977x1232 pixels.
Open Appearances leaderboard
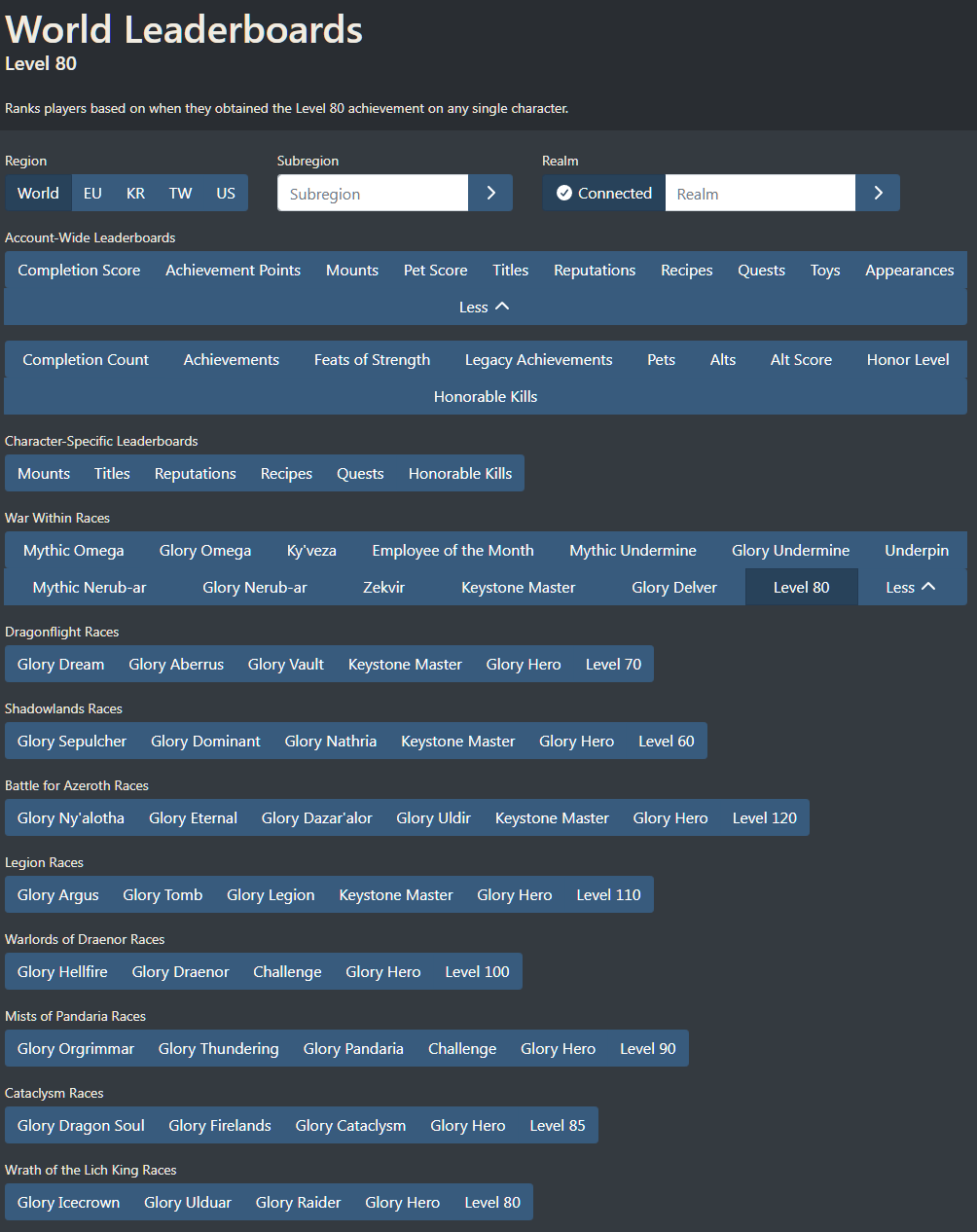pyautogui.click(x=910, y=270)
